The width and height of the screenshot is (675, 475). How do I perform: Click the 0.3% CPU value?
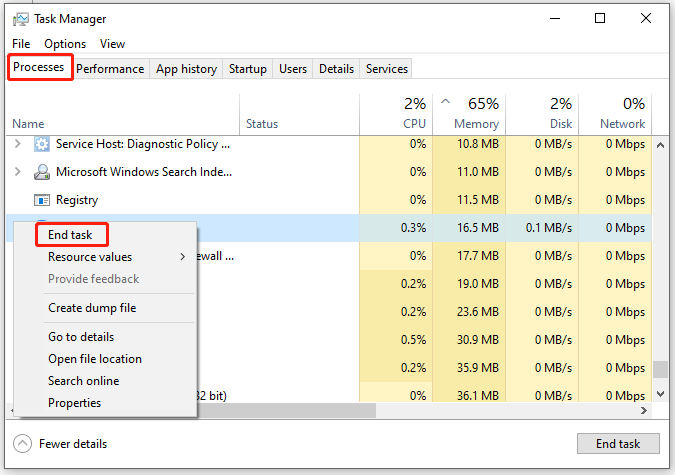413,227
